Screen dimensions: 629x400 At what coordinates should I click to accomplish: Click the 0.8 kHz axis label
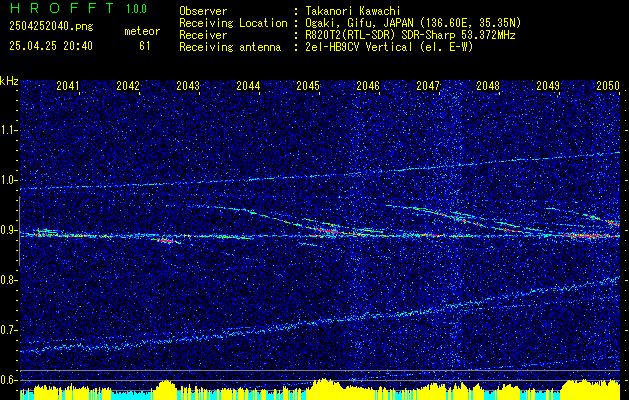[9, 280]
